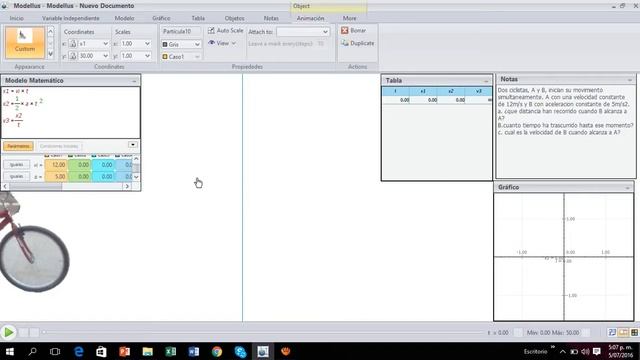Open File Explorer from taskbar
Viewport: 640px width, 360px height.
tap(148, 351)
